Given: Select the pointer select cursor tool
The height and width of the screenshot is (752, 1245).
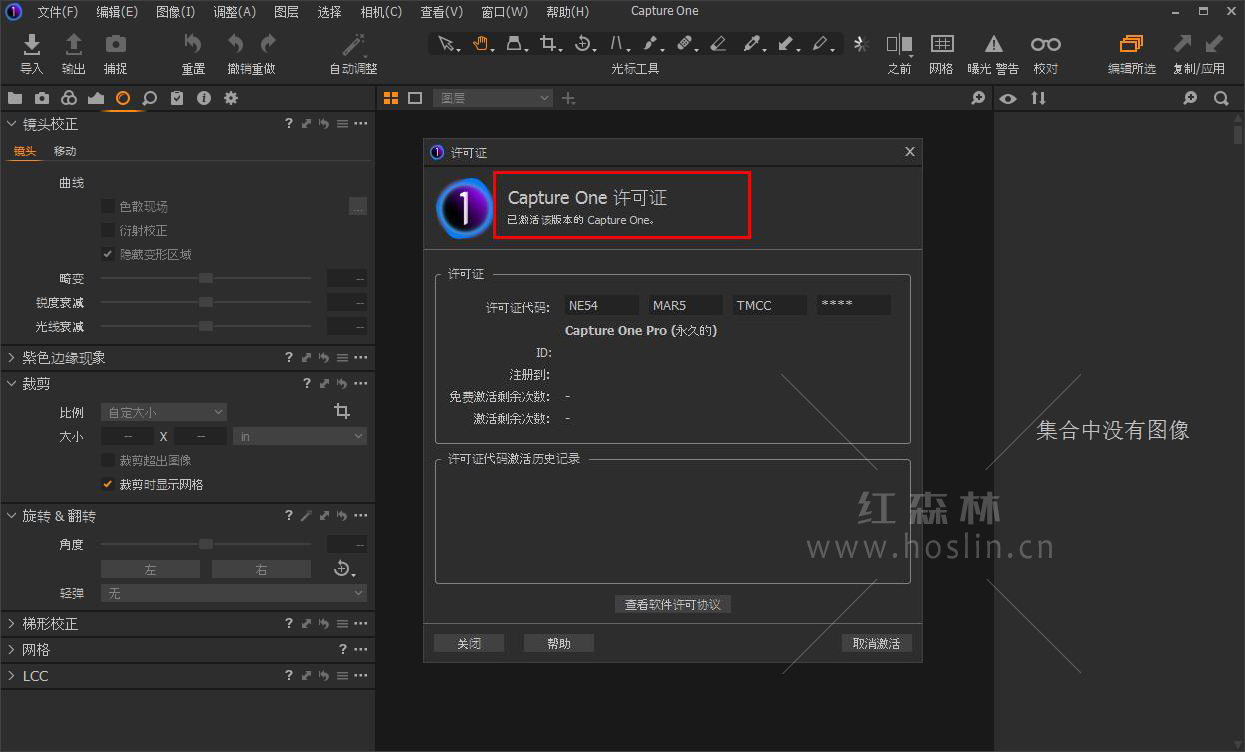Looking at the screenshot, I should pos(446,44).
